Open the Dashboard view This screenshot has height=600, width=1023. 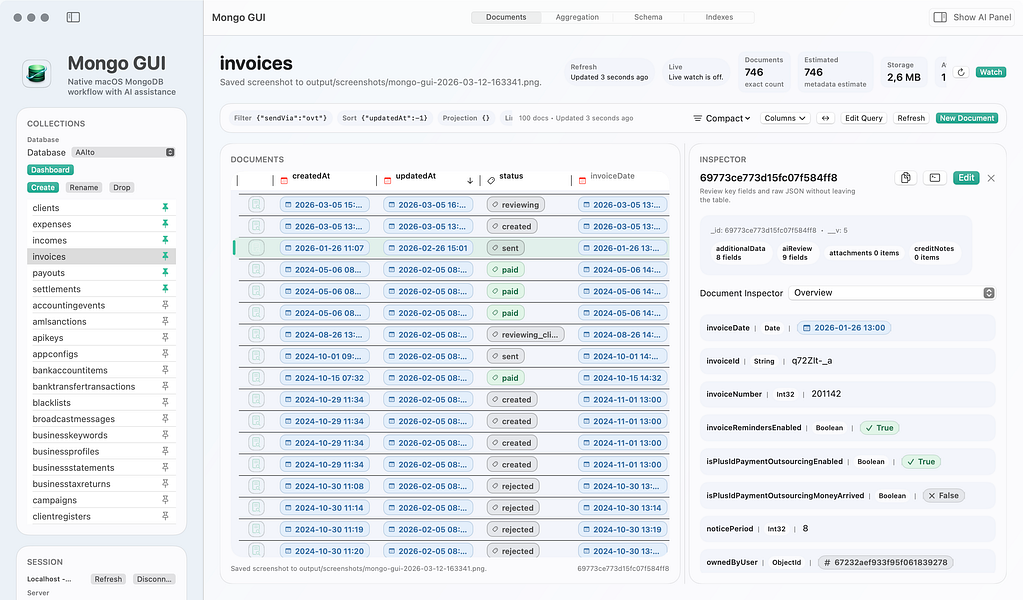pos(50,170)
